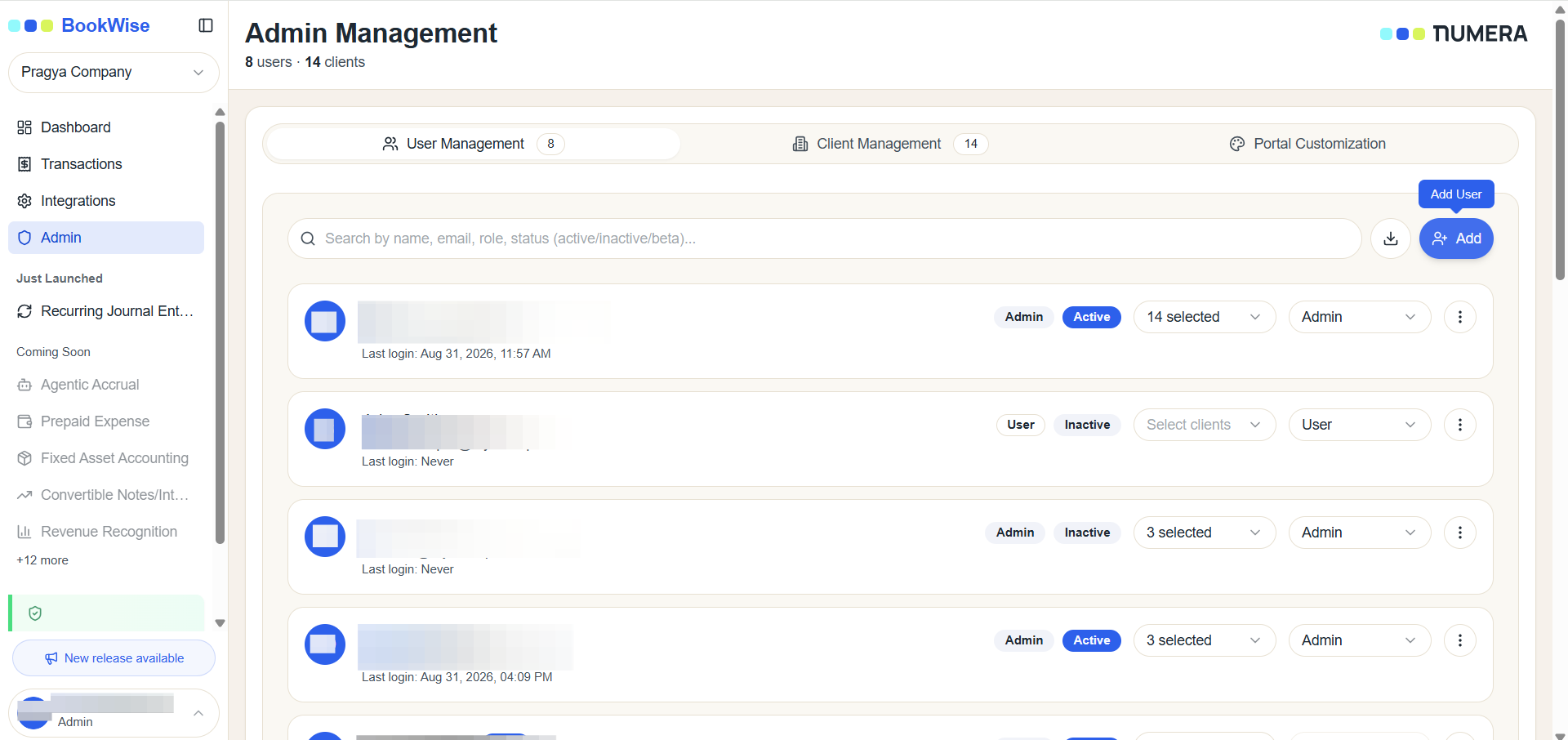Viewport: 1568px width, 740px height.
Task: Open the Pragya Company selector dropdown
Action: pos(114,72)
